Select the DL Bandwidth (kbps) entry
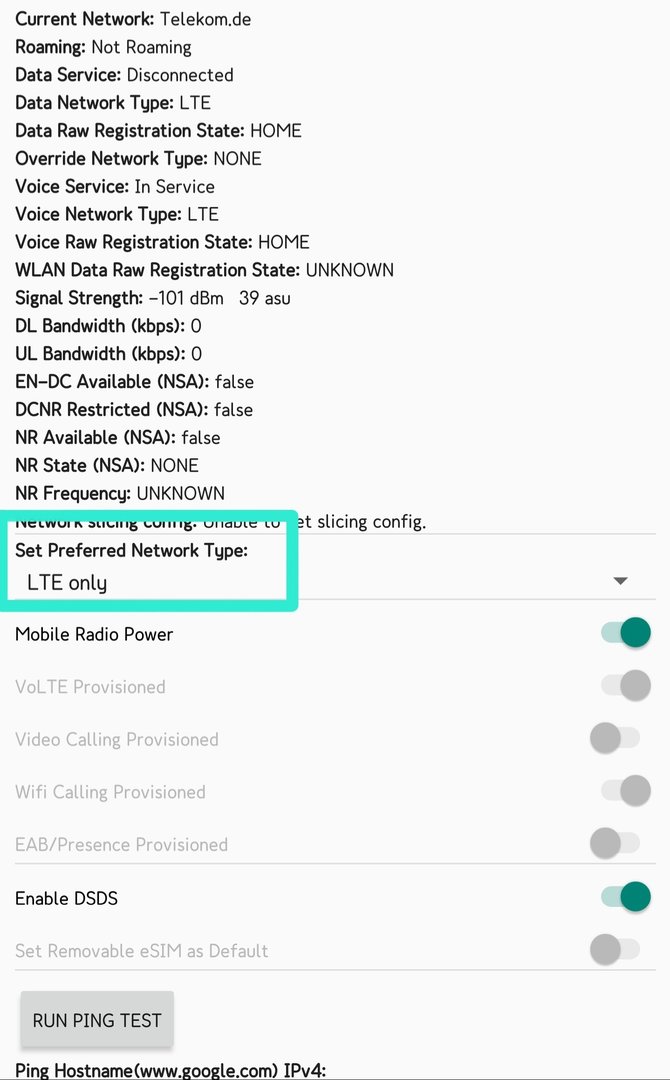The height and width of the screenshot is (1080, 670). pyautogui.click(x=108, y=326)
